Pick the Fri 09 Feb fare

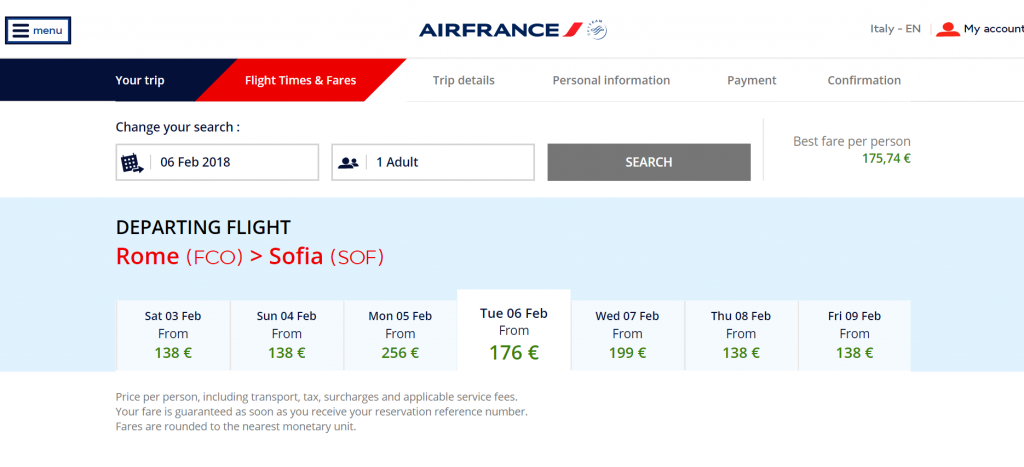[x=854, y=335]
